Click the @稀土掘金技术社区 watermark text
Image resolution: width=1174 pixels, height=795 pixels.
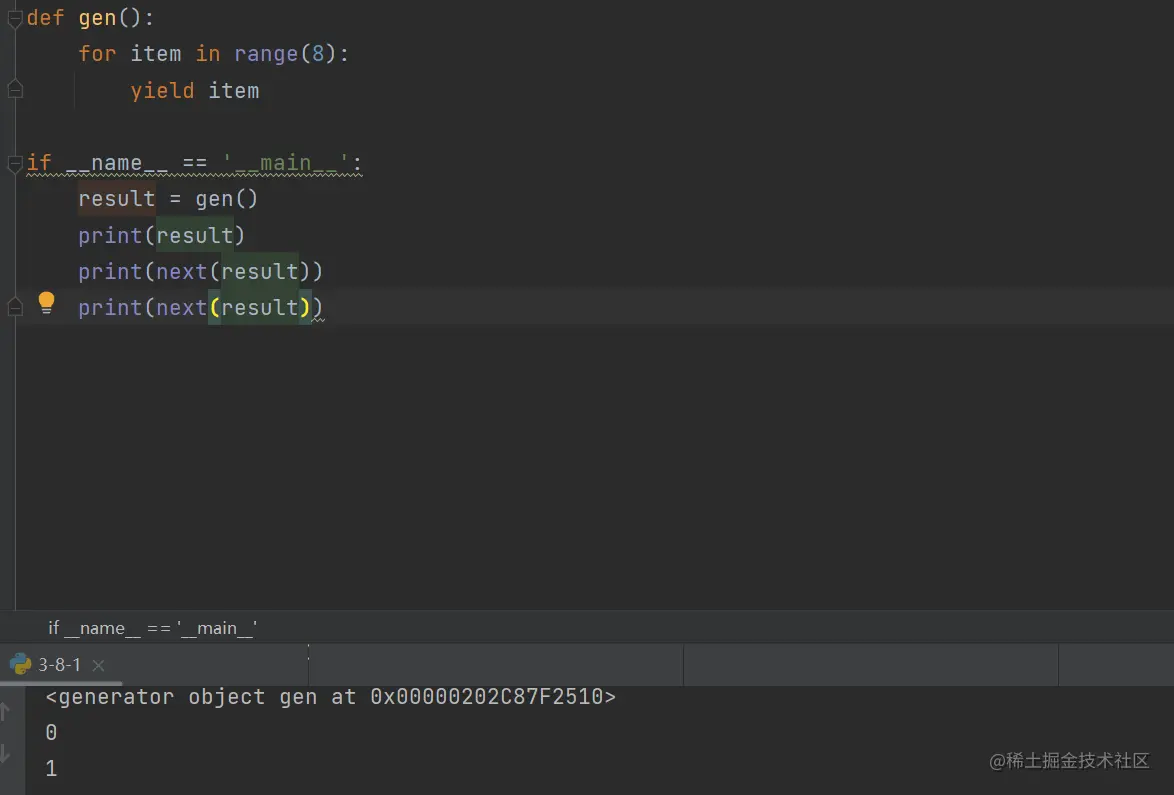1068,761
